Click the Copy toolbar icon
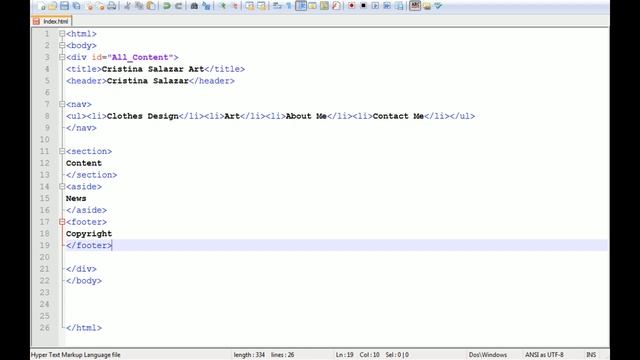 pyautogui.click(x=139, y=6)
